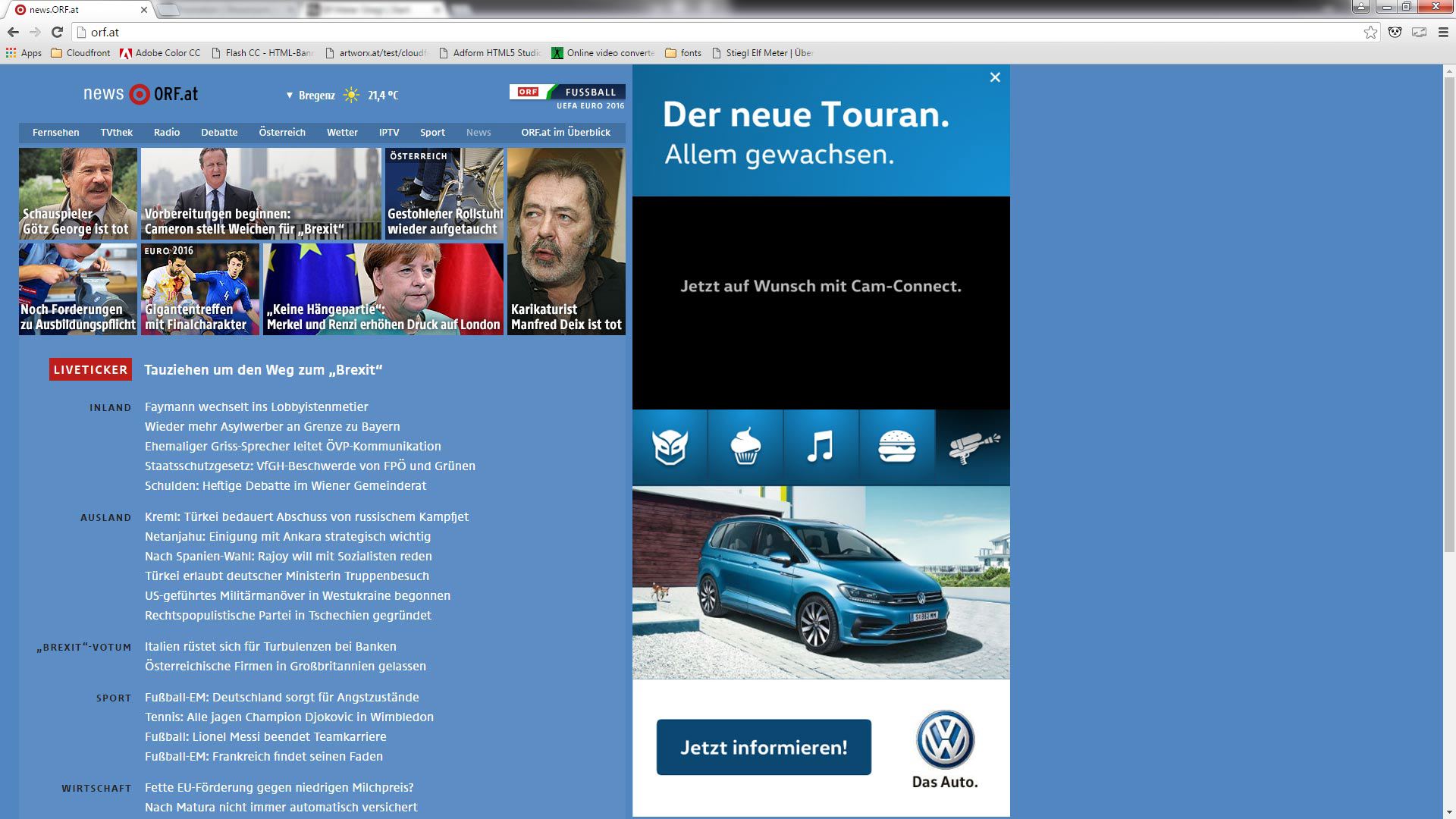Open the new tab button

pyautogui.click(x=168, y=10)
